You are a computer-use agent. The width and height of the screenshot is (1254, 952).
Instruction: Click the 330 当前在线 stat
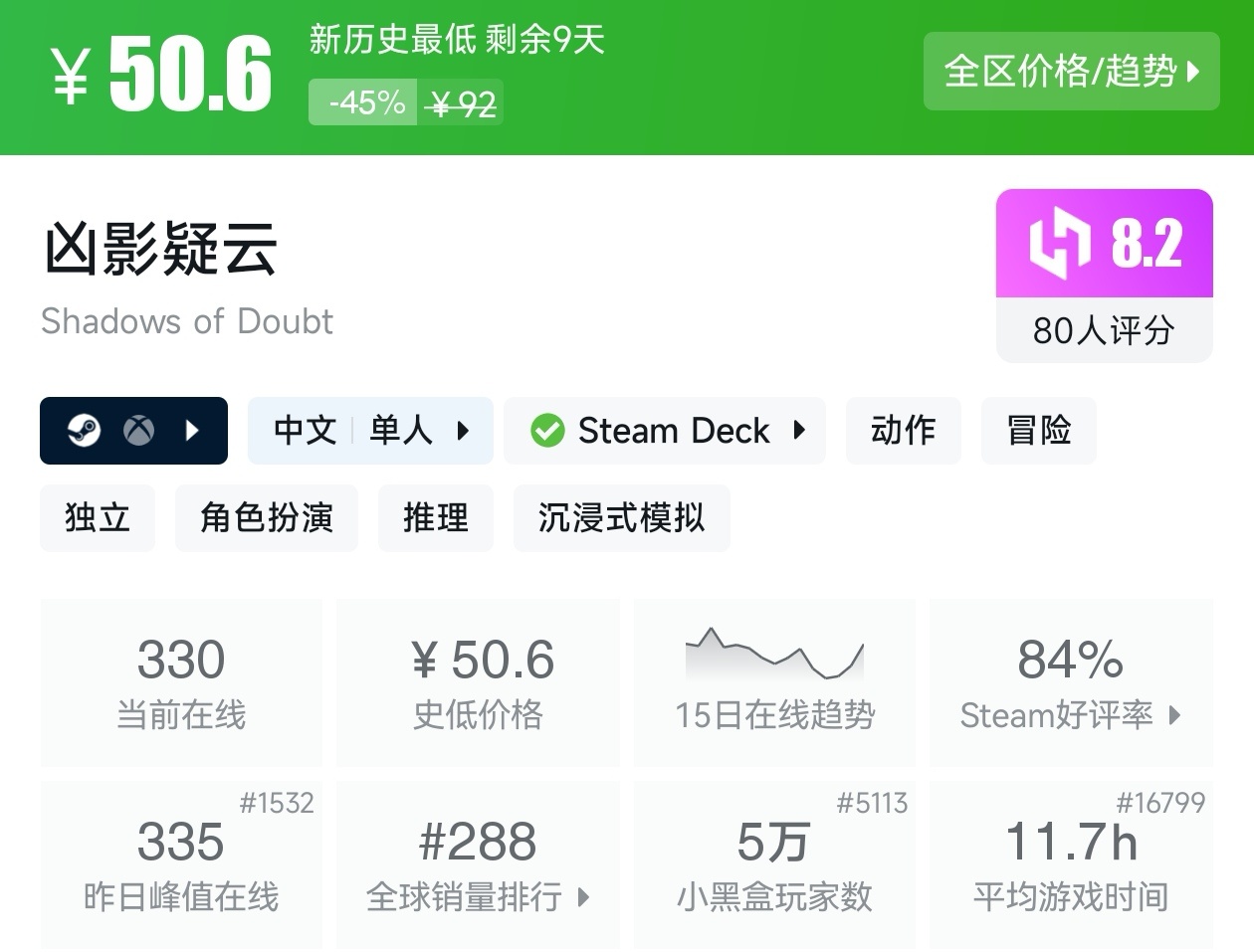[181, 682]
